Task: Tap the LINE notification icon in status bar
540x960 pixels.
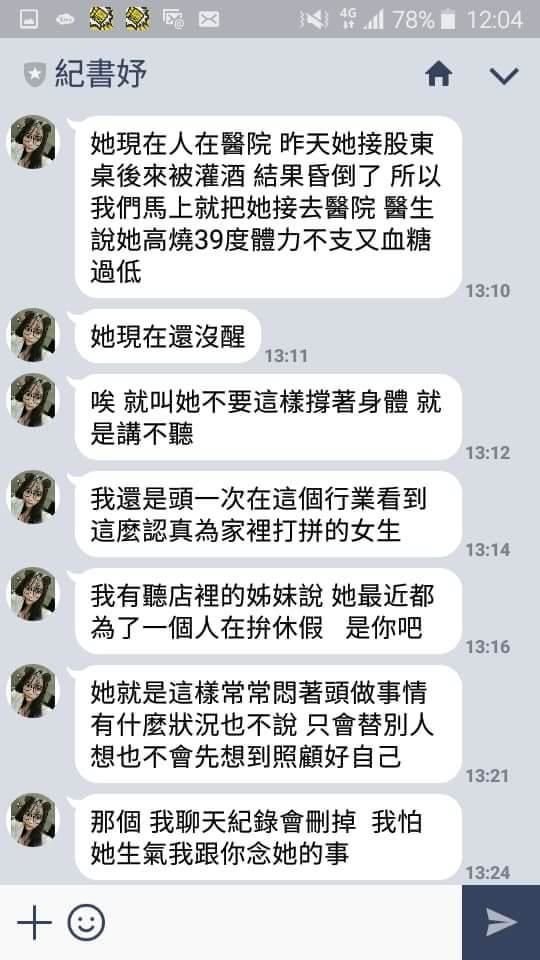Action: click(x=65, y=20)
